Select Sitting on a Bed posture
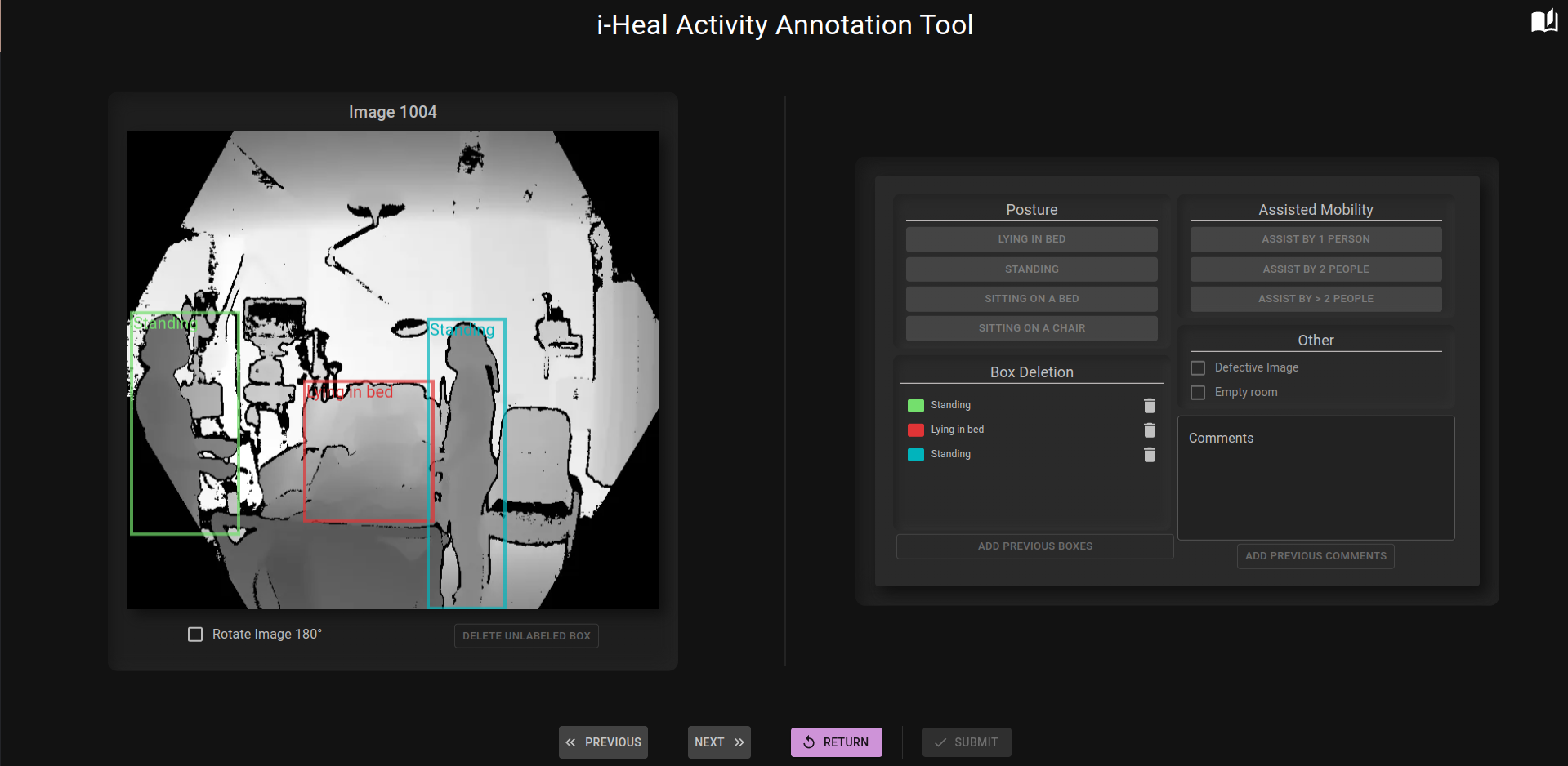 (1031, 299)
